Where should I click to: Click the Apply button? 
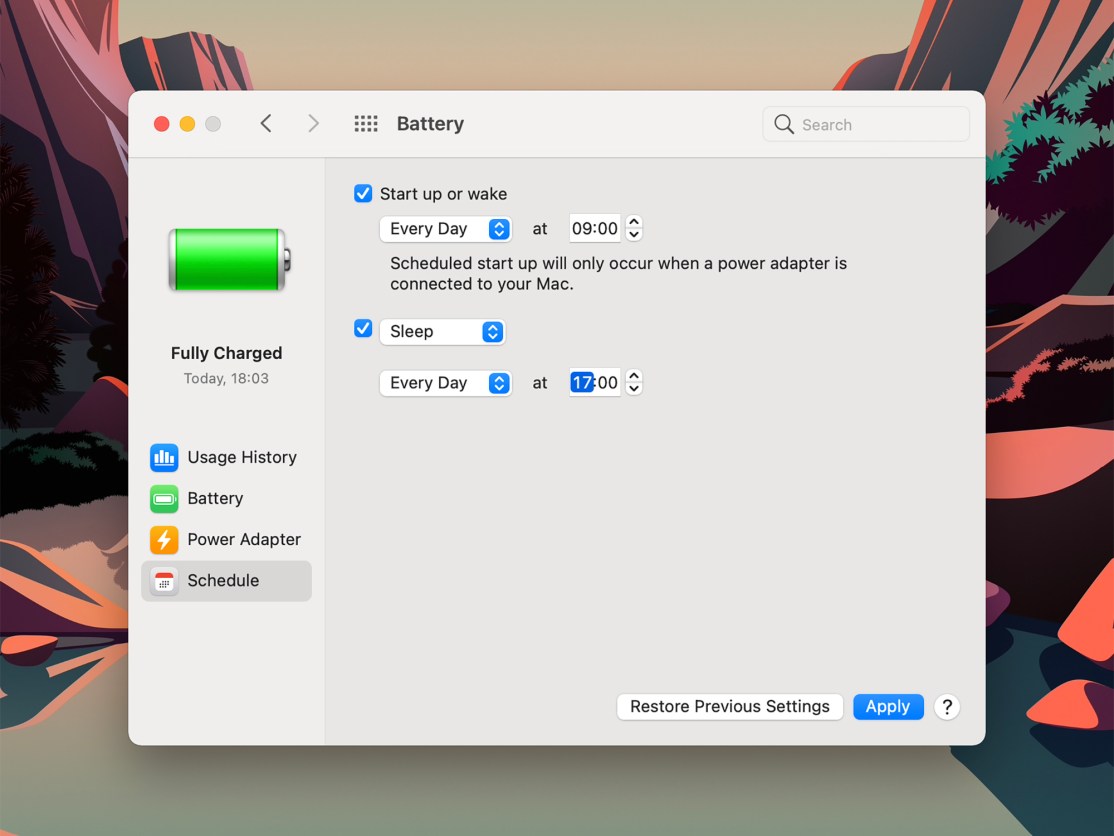[888, 707]
